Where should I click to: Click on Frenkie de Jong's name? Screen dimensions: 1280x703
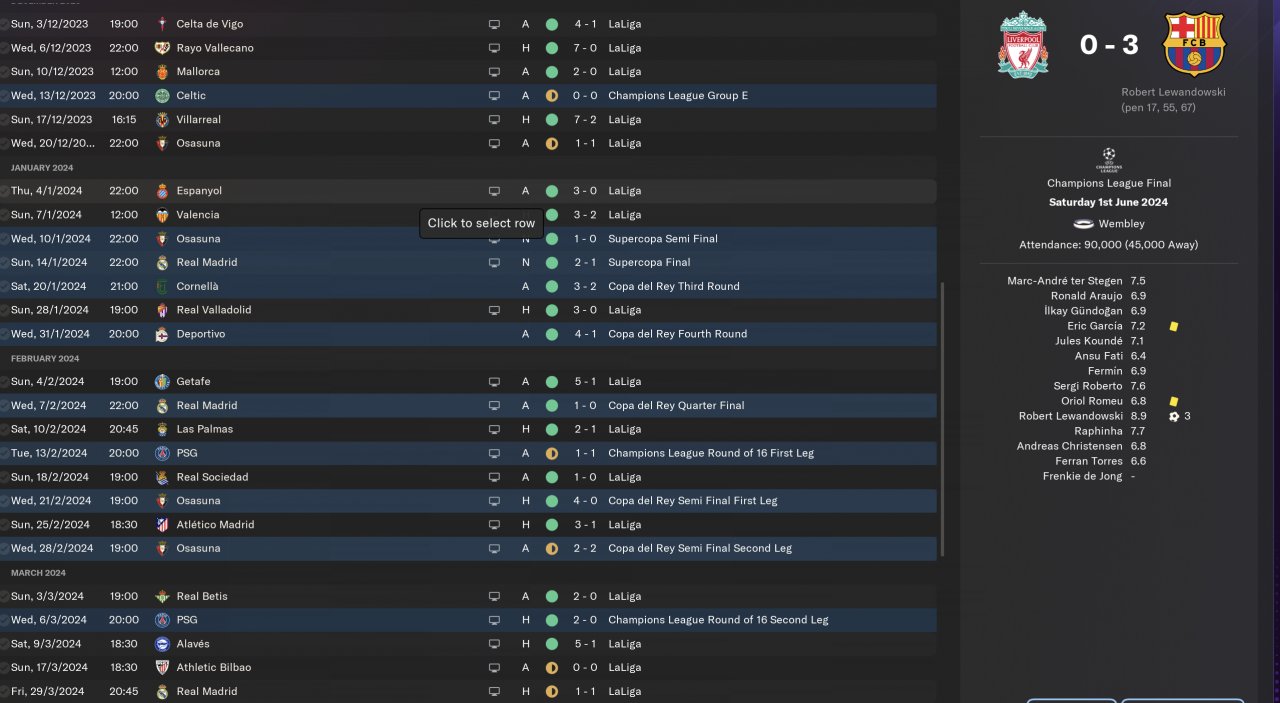(x=1083, y=476)
